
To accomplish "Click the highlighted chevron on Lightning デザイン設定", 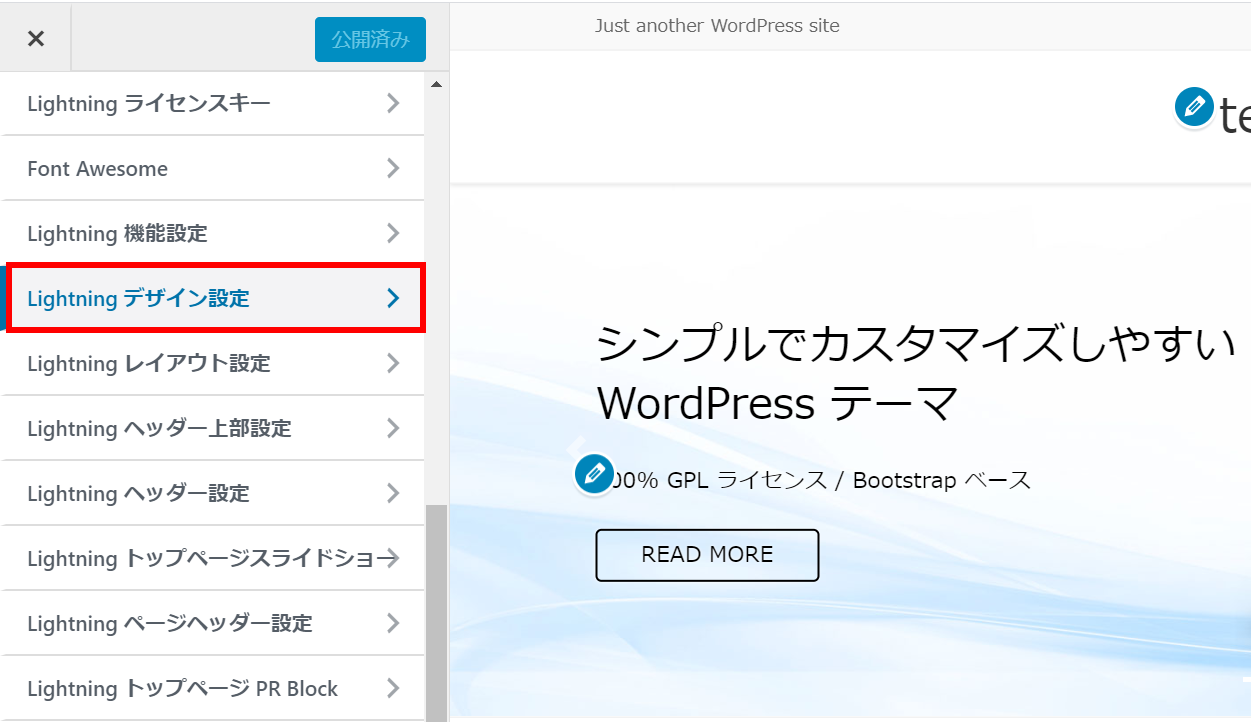I will click(393, 297).
